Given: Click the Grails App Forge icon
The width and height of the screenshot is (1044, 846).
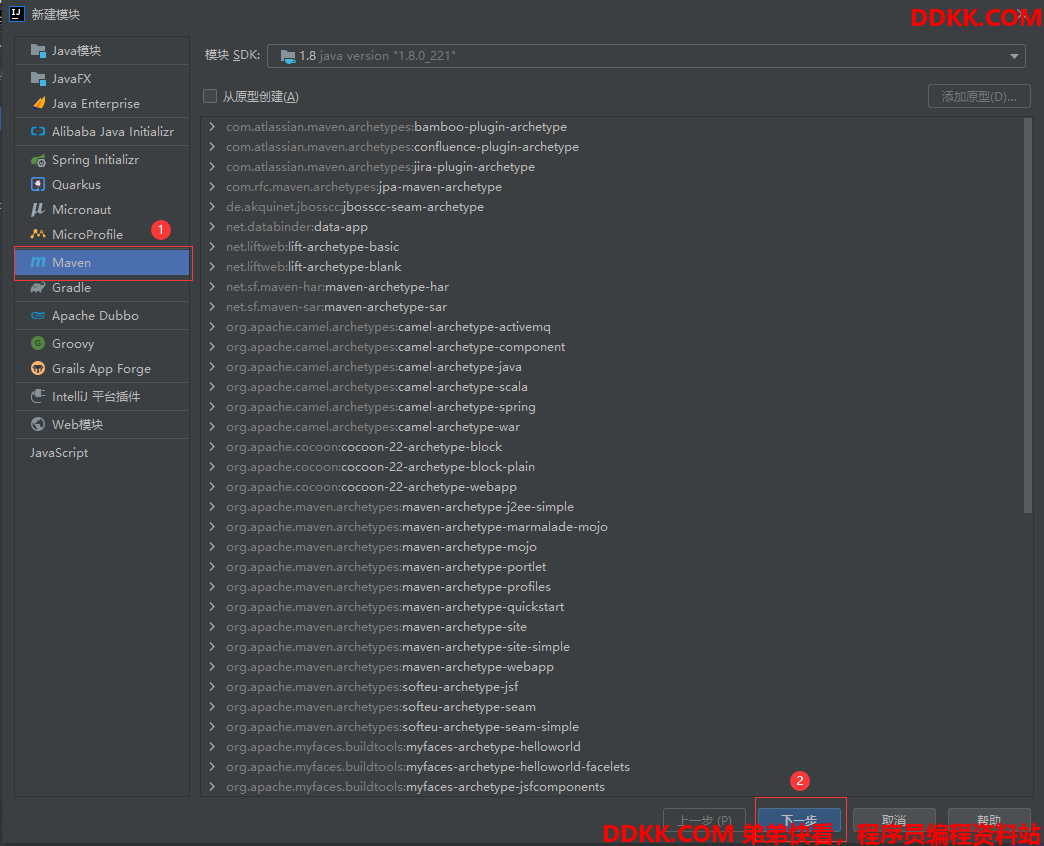Looking at the screenshot, I should 38,368.
